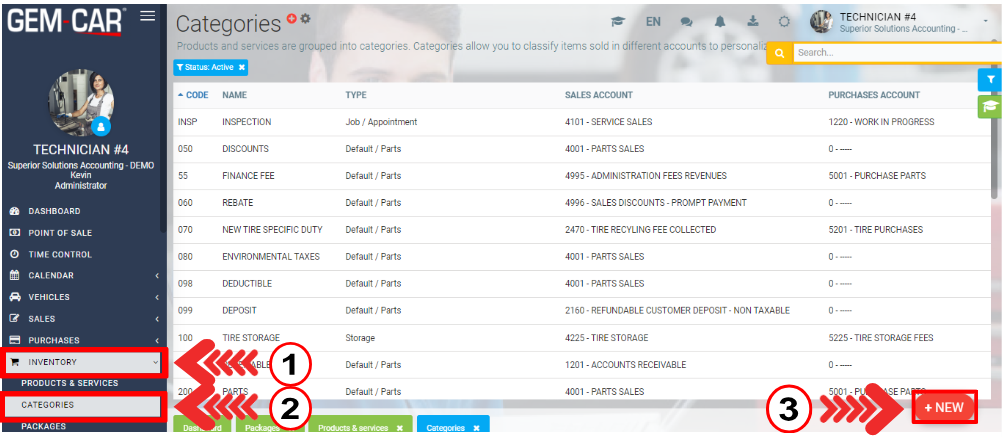Image resolution: width=1002 pixels, height=437 pixels.
Task: Open Point of Sale in the sidebar
Action: pos(60,232)
